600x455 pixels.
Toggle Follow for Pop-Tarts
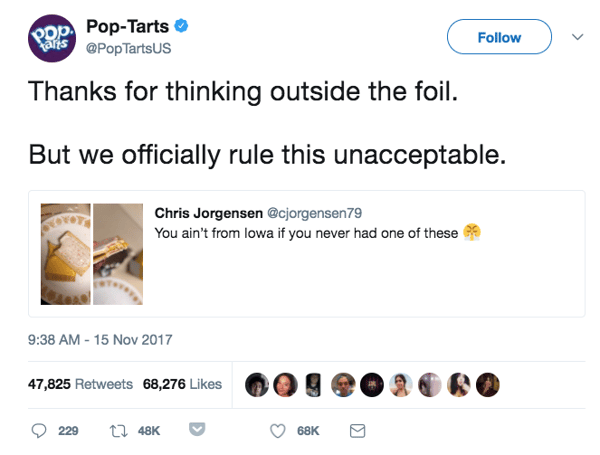pos(499,37)
